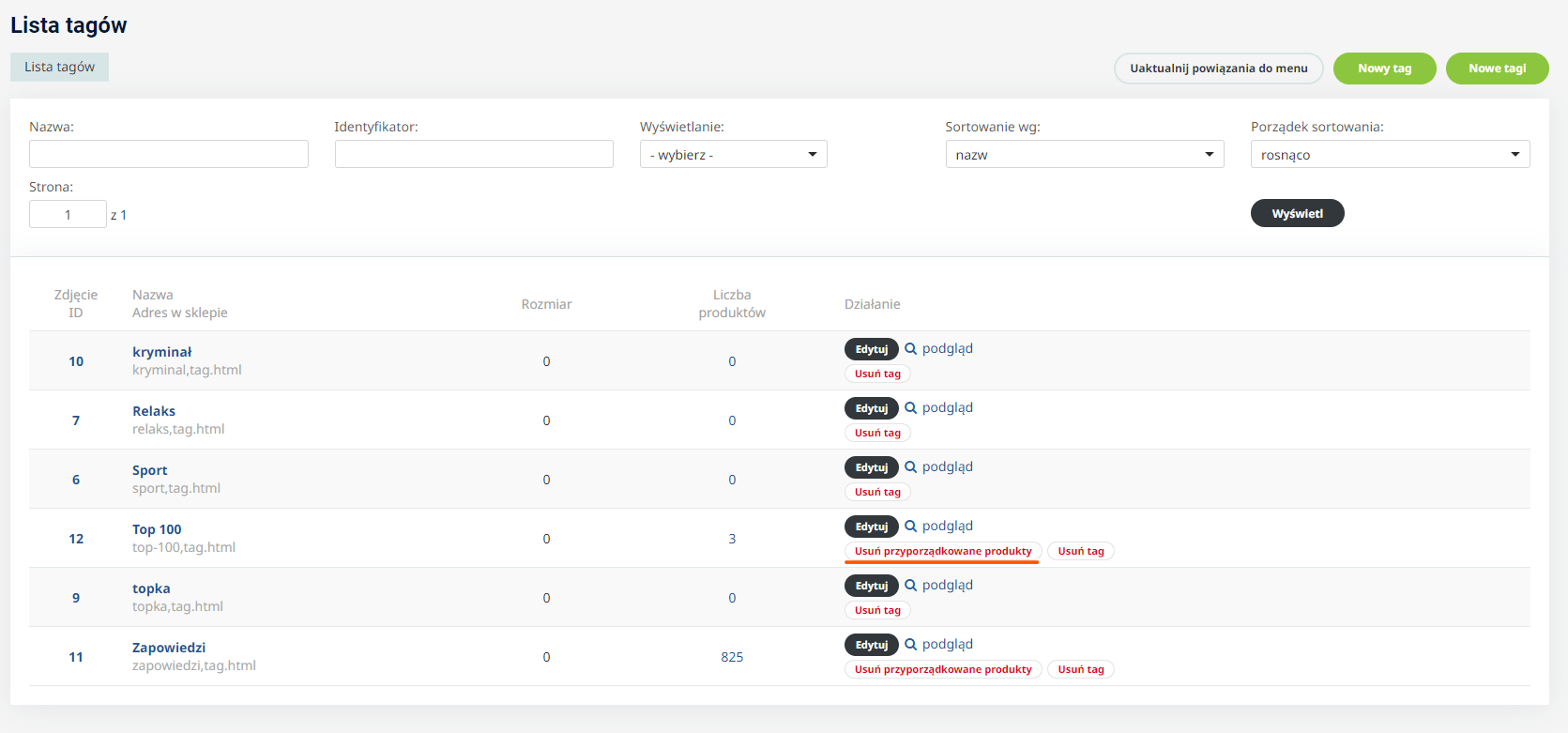The image size is (1568, 733).
Task: Remove assigned products from Top 100 tag
Action: pos(942,551)
